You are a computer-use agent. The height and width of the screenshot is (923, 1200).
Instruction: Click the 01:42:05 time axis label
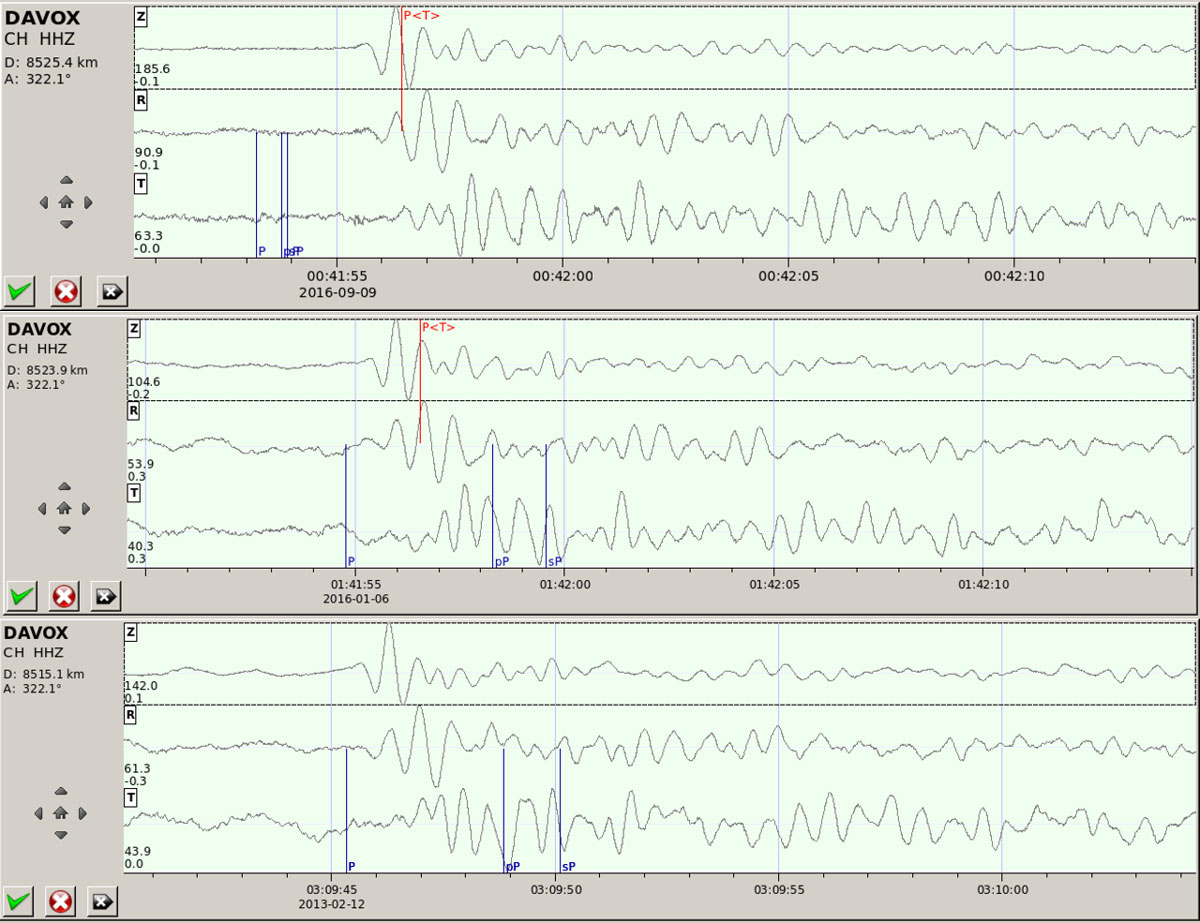(x=773, y=584)
